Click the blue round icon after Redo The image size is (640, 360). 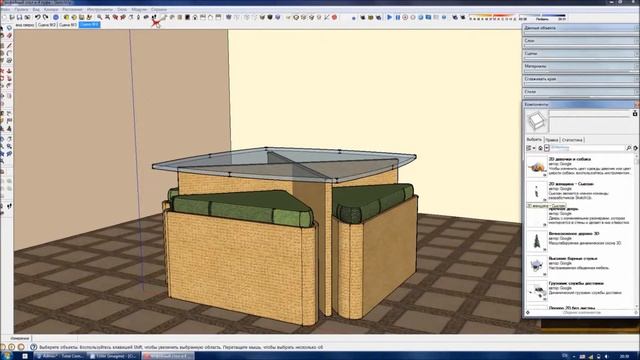pyautogui.click(x=56, y=17)
